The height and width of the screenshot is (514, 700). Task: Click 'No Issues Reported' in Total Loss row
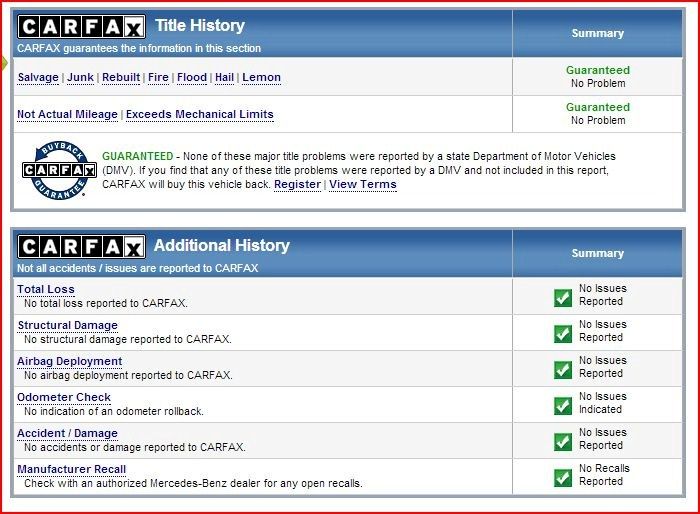click(x=603, y=295)
